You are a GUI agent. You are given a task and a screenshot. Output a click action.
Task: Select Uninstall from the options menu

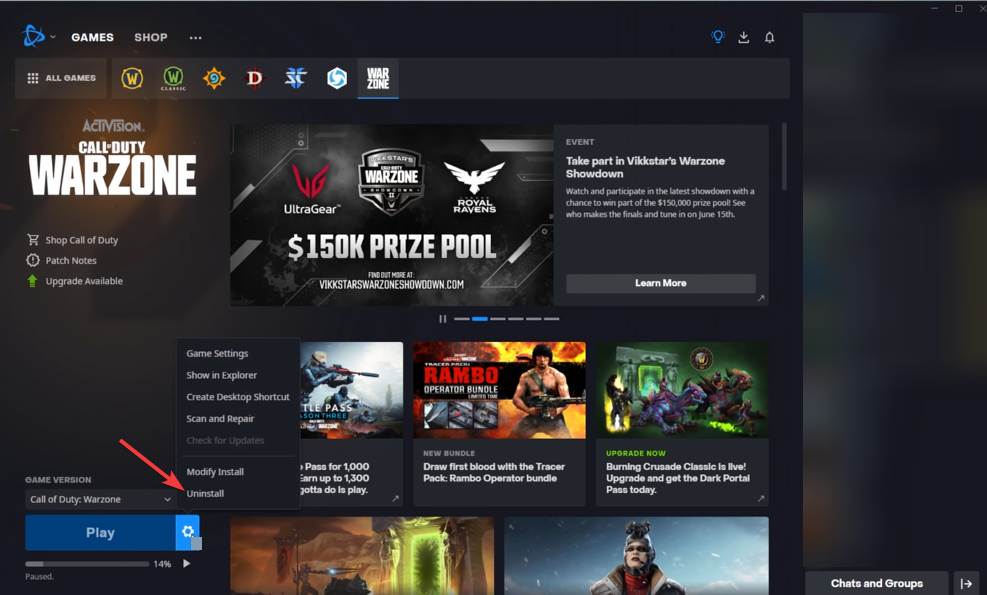pos(205,494)
